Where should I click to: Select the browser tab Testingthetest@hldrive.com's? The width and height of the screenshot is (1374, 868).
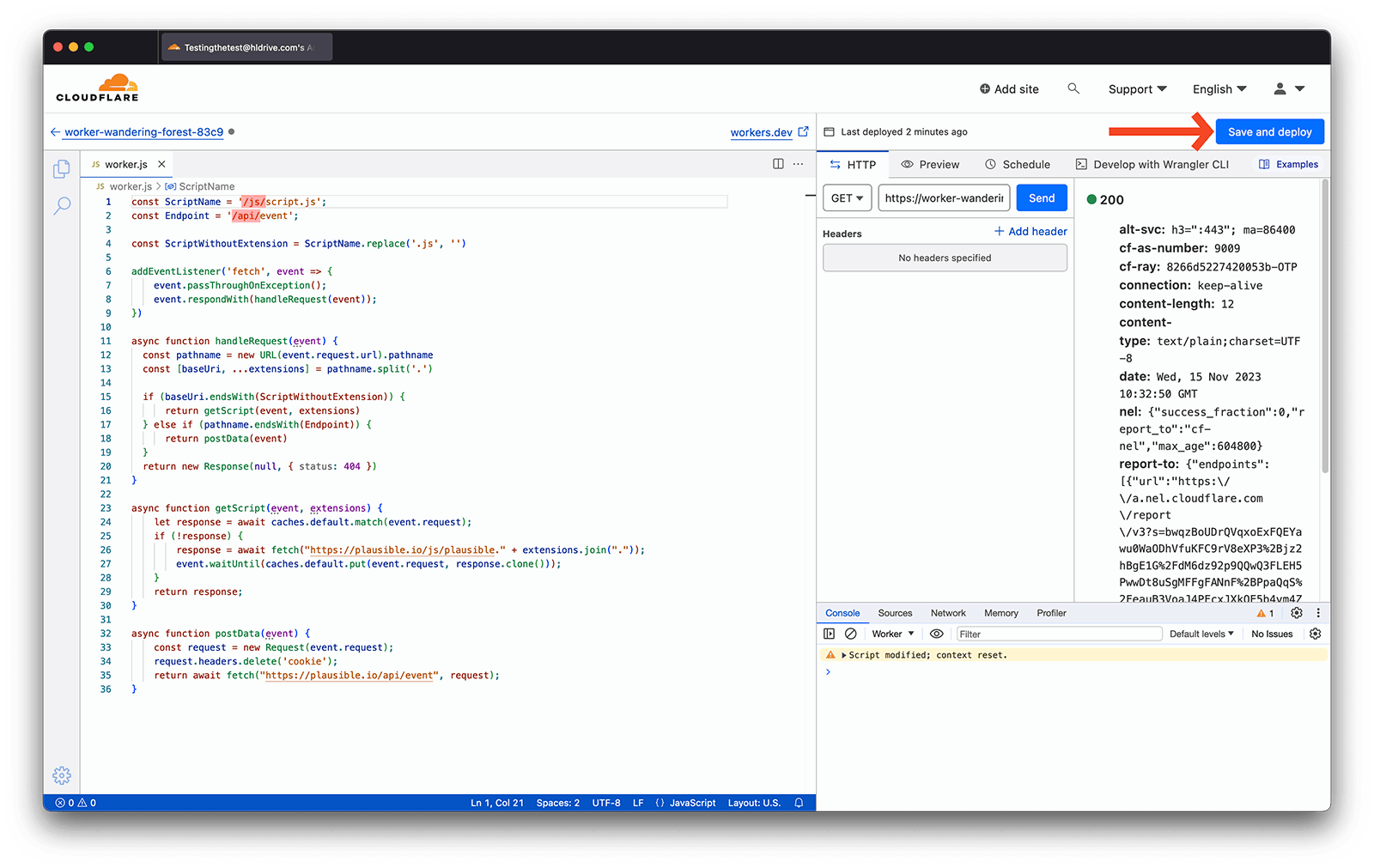click(x=246, y=47)
